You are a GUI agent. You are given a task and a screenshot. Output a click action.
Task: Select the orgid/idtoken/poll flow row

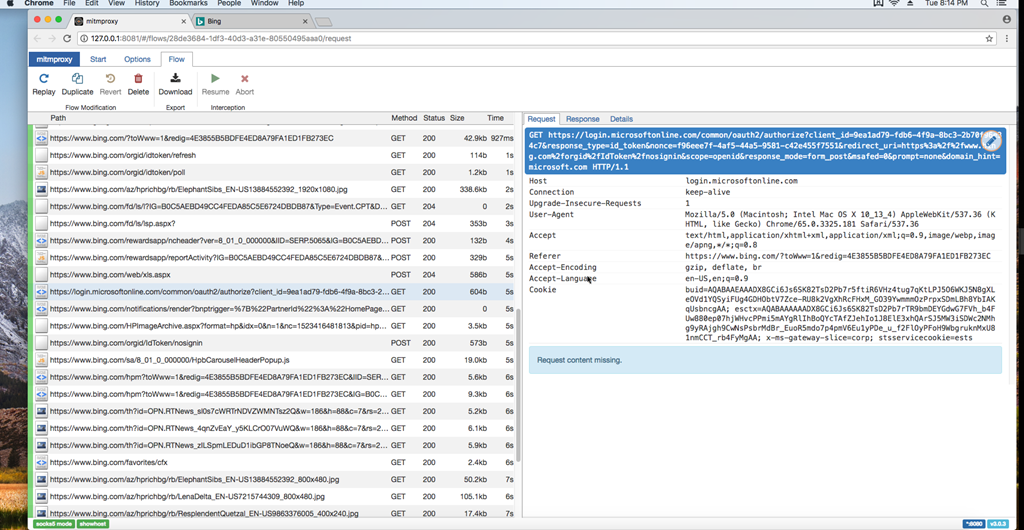(x=274, y=172)
